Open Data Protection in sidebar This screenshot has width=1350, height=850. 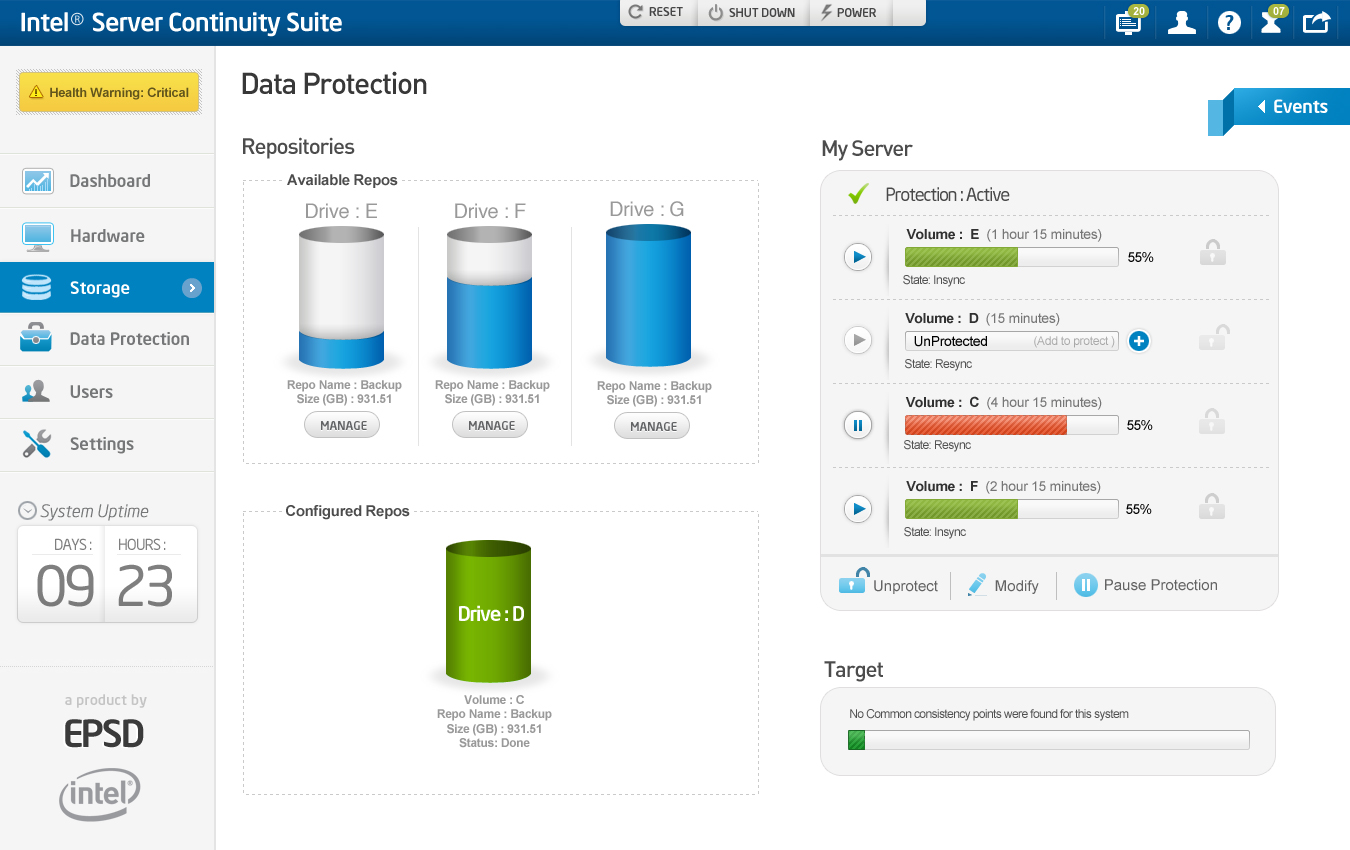click(107, 339)
